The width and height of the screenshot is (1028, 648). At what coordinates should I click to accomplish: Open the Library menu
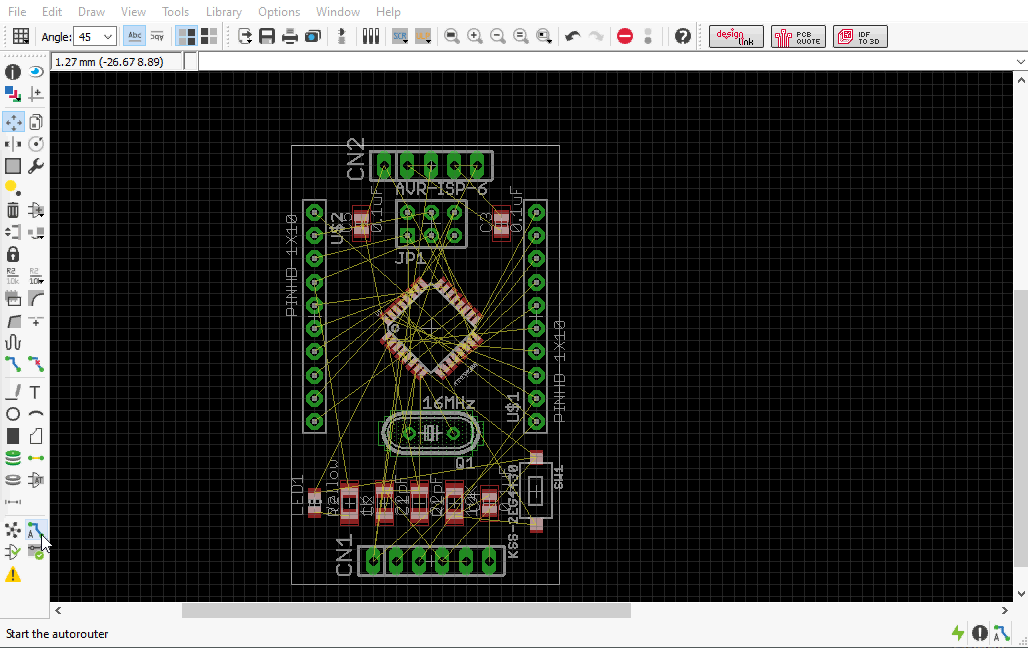223,11
